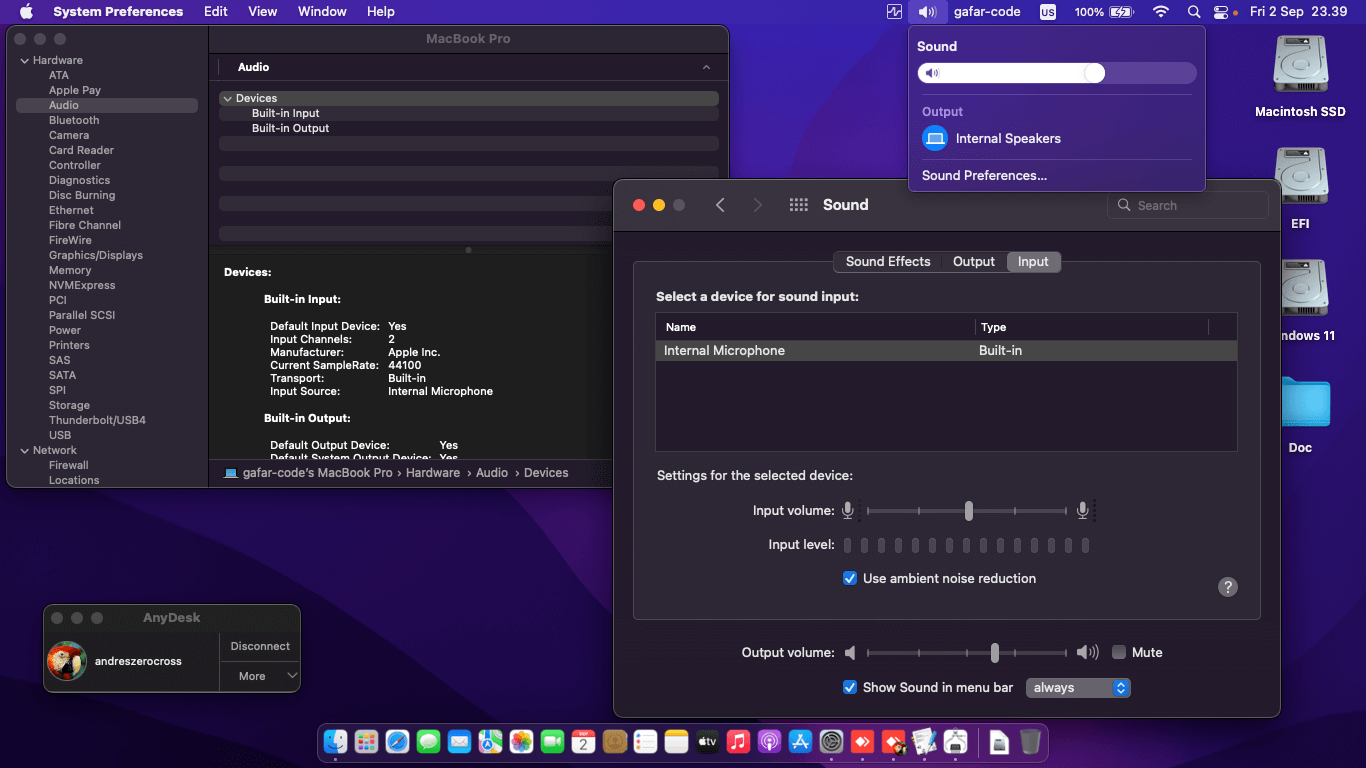Click the Wi-Fi icon in menu bar

click(1161, 12)
